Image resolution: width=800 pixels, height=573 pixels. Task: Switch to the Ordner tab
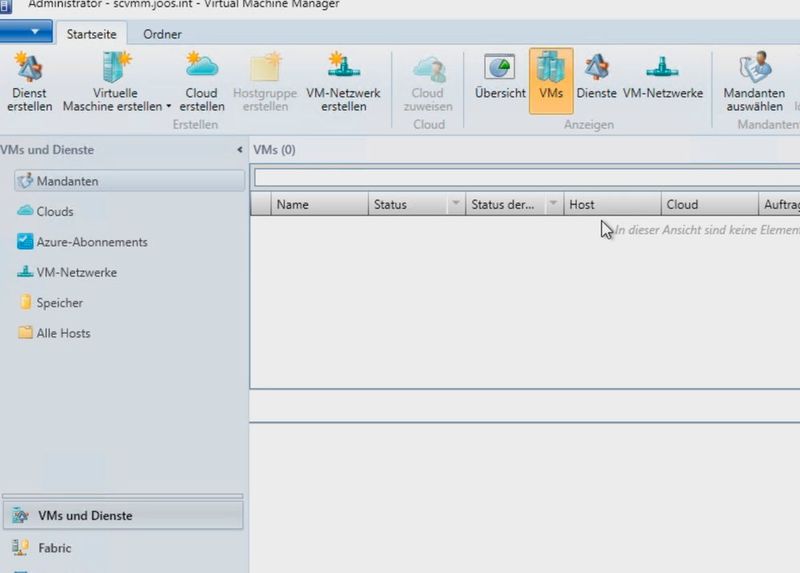click(162, 34)
